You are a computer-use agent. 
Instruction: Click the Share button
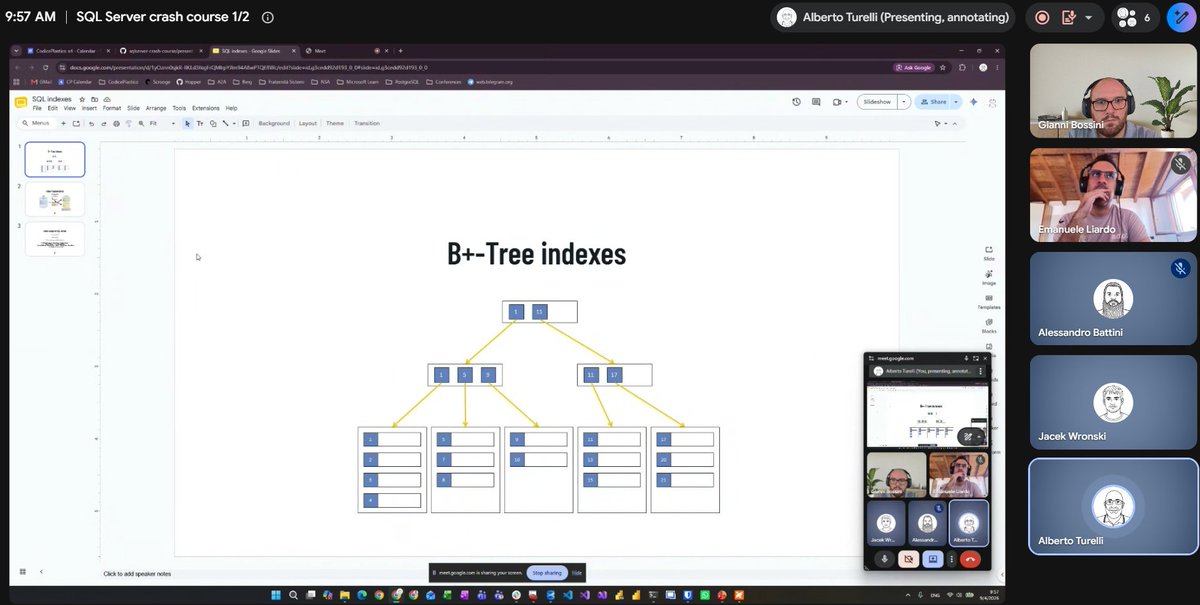pos(934,102)
